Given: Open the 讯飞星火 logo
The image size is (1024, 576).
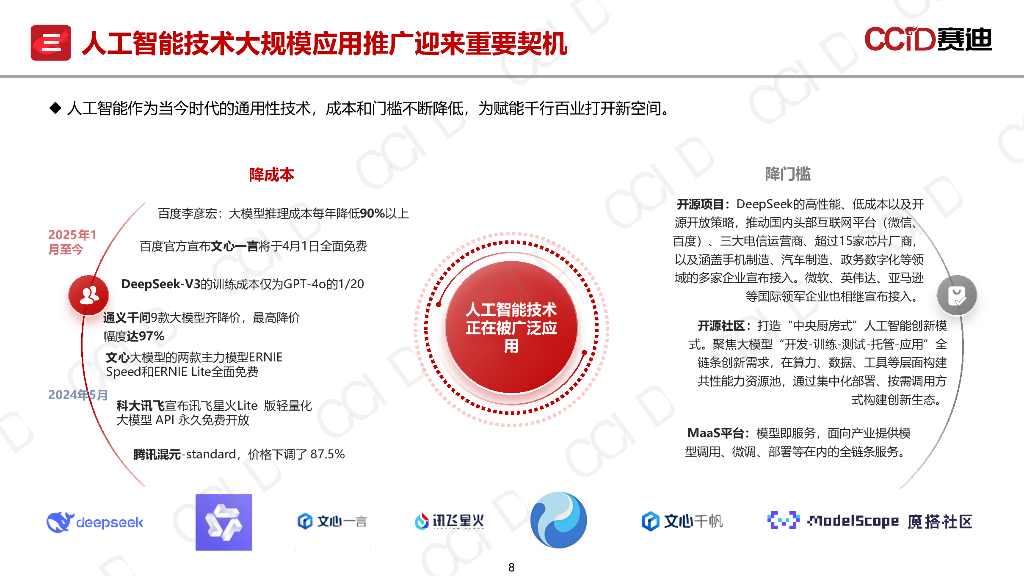Looking at the screenshot, I should (x=449, y=521).
